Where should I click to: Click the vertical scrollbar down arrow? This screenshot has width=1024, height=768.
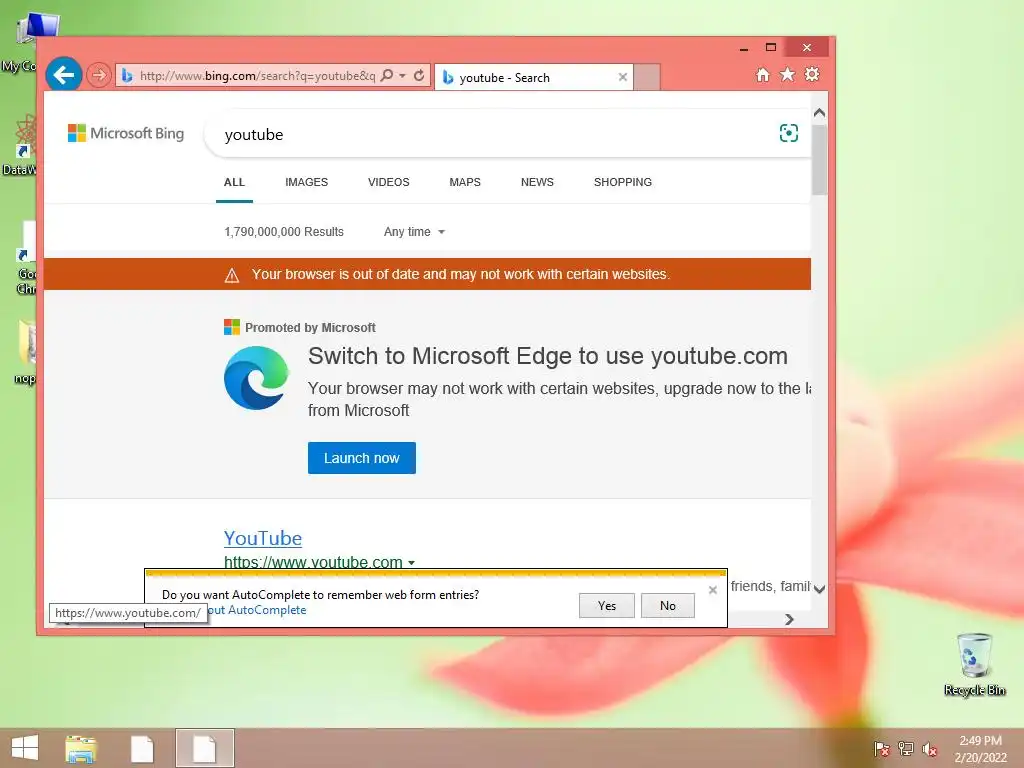coord(820,588)
